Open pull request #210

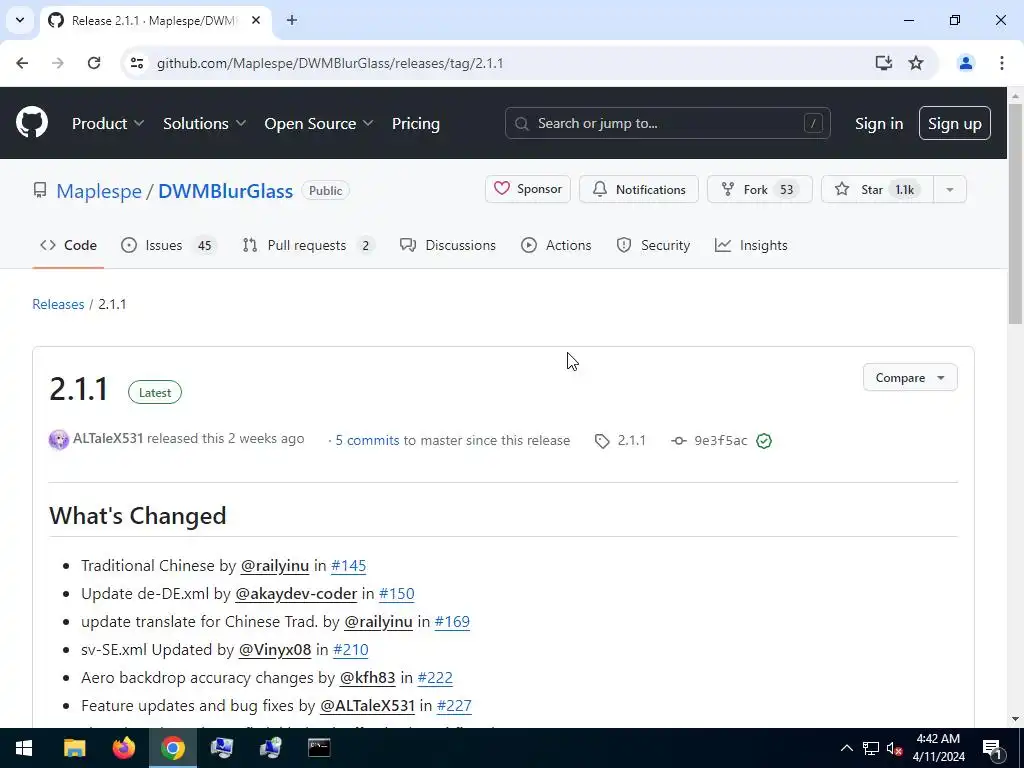point(351,649)
